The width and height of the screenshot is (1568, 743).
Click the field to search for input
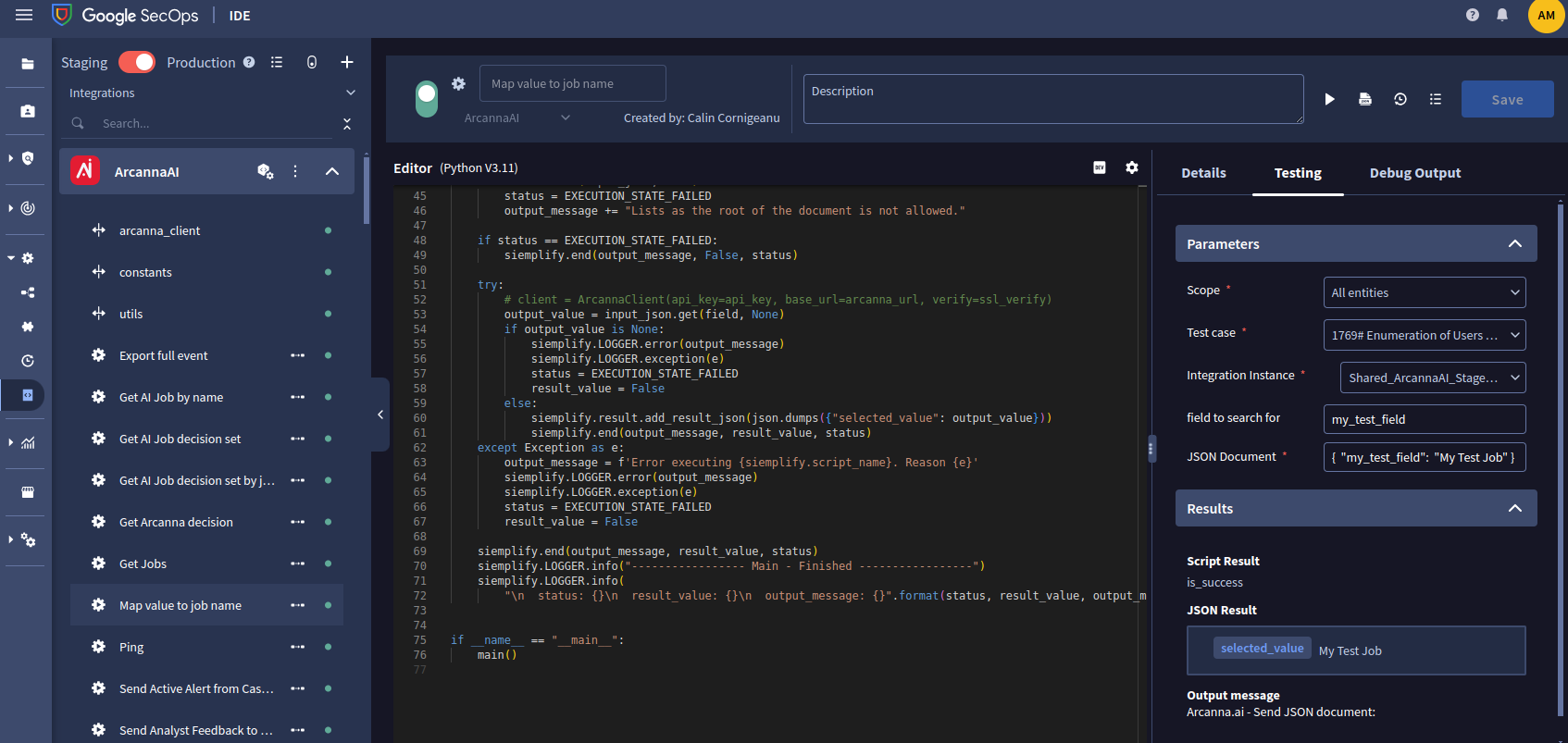click(x=1425, y=419)
